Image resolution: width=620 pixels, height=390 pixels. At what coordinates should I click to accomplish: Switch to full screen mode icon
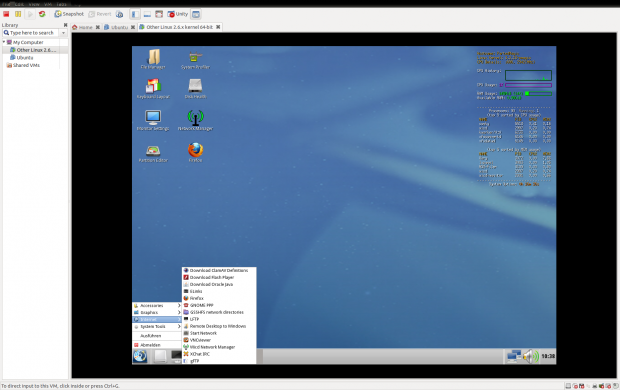coord(159,14)
